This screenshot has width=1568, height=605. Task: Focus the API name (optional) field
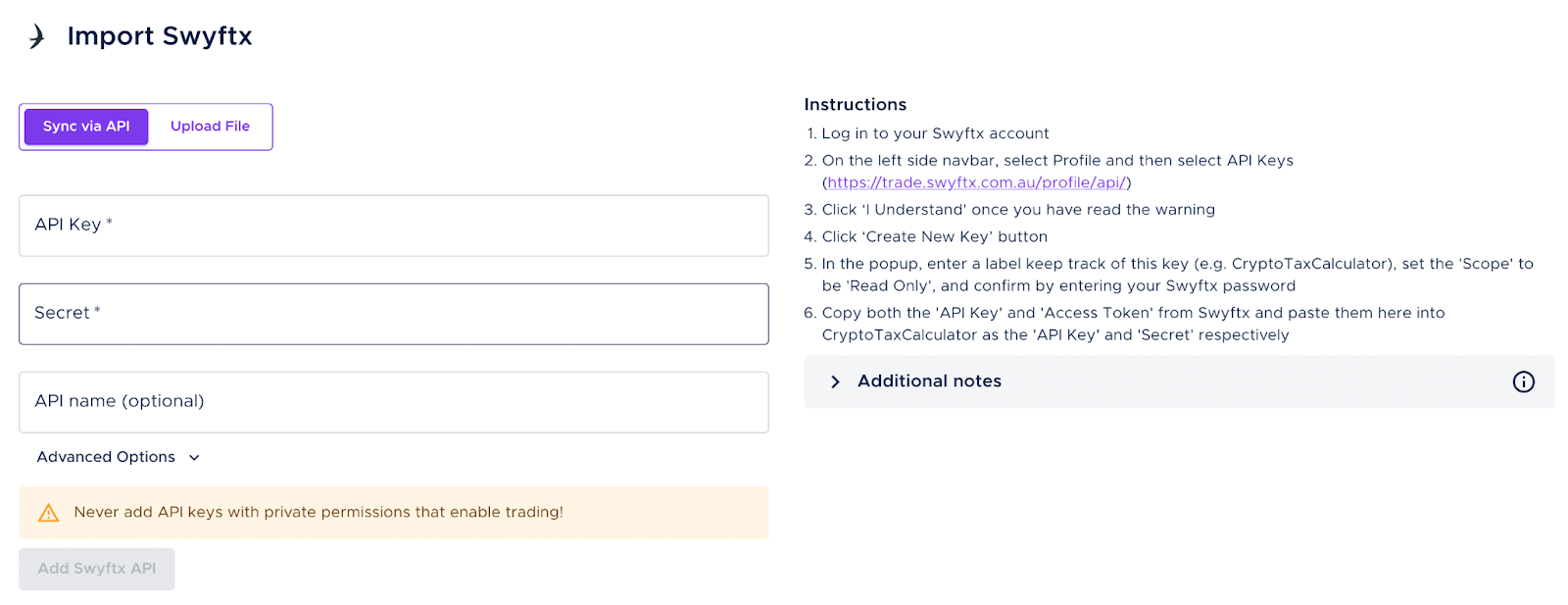394,402
